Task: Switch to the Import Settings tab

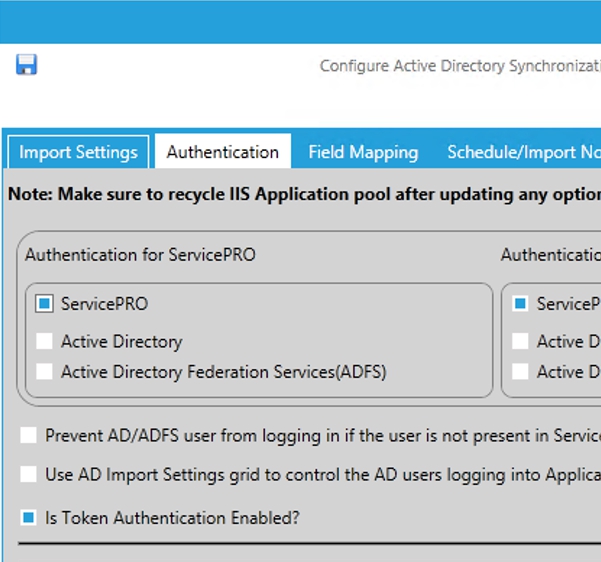Action: point(78,152)
